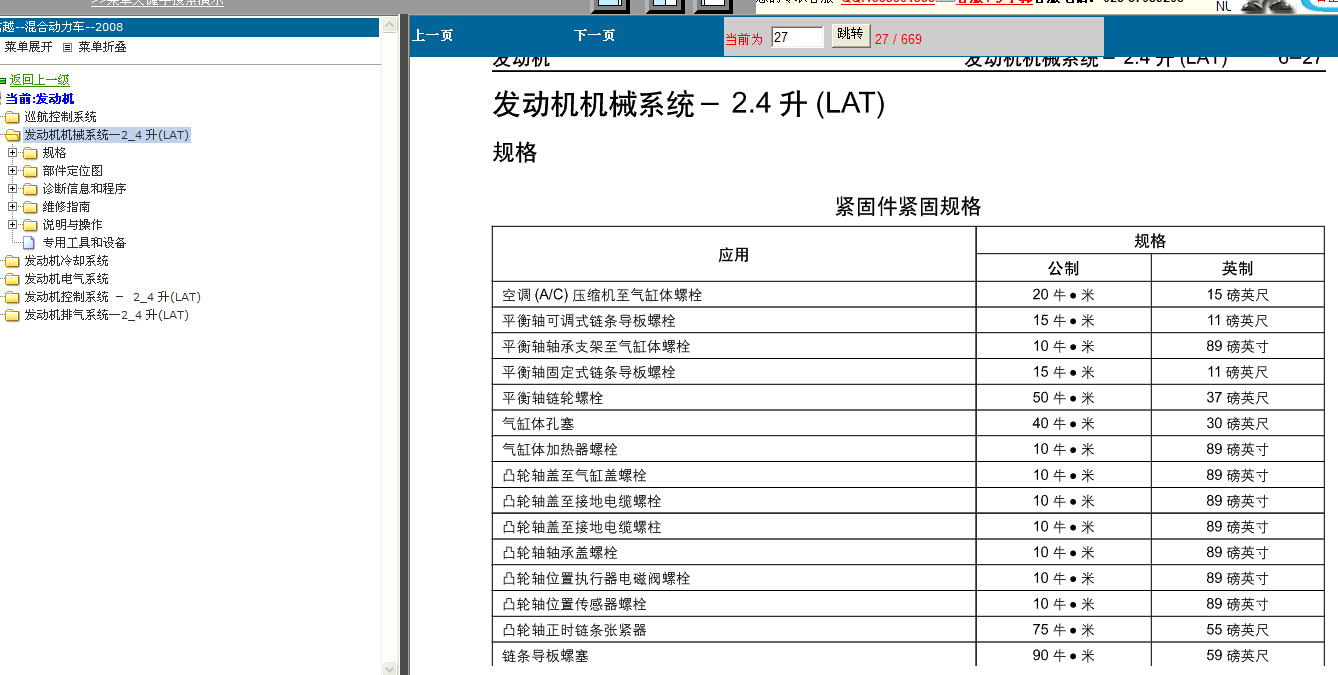Screen dimensions: 1338x675
Task: Click row 空调 (A/C) 压缩机至气缸体螺栓
Action: coord(908,295)
